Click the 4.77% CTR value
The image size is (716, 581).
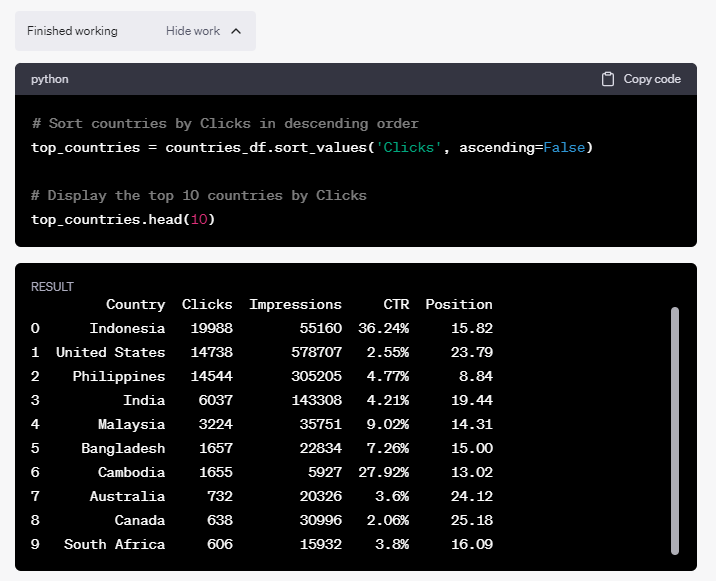[x=388, y=376]
